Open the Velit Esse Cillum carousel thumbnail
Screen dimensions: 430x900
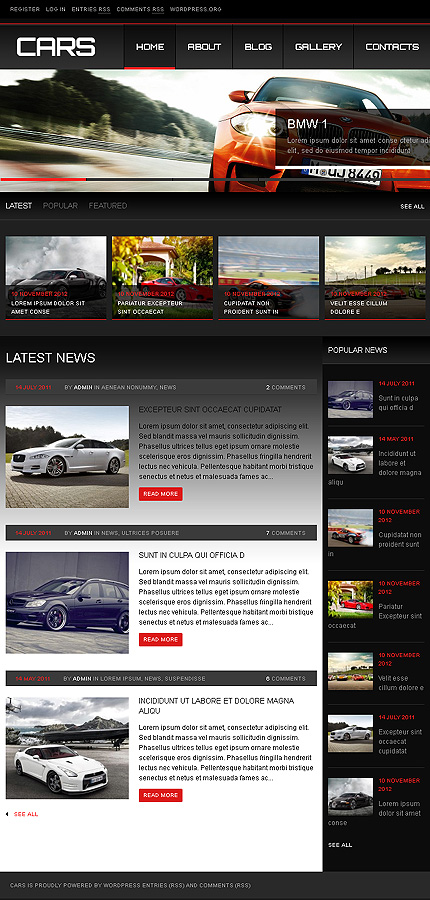tap(375, 278)
